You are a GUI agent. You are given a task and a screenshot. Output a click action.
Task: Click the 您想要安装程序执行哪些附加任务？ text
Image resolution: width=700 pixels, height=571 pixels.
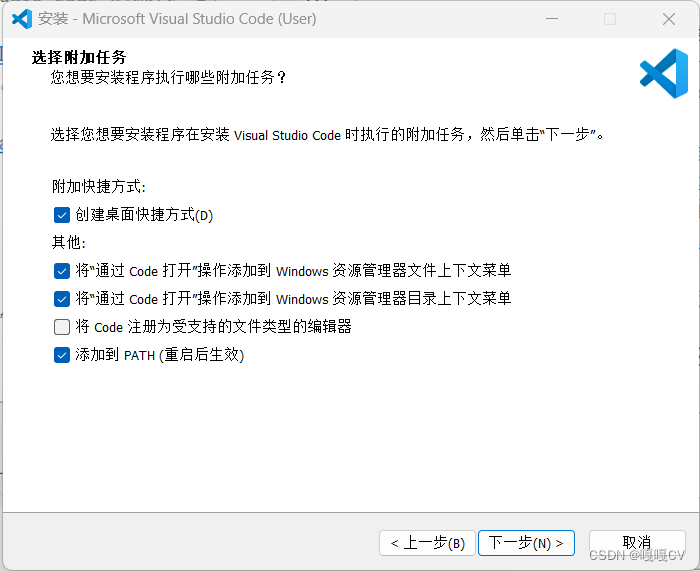(x=168, y=78)
